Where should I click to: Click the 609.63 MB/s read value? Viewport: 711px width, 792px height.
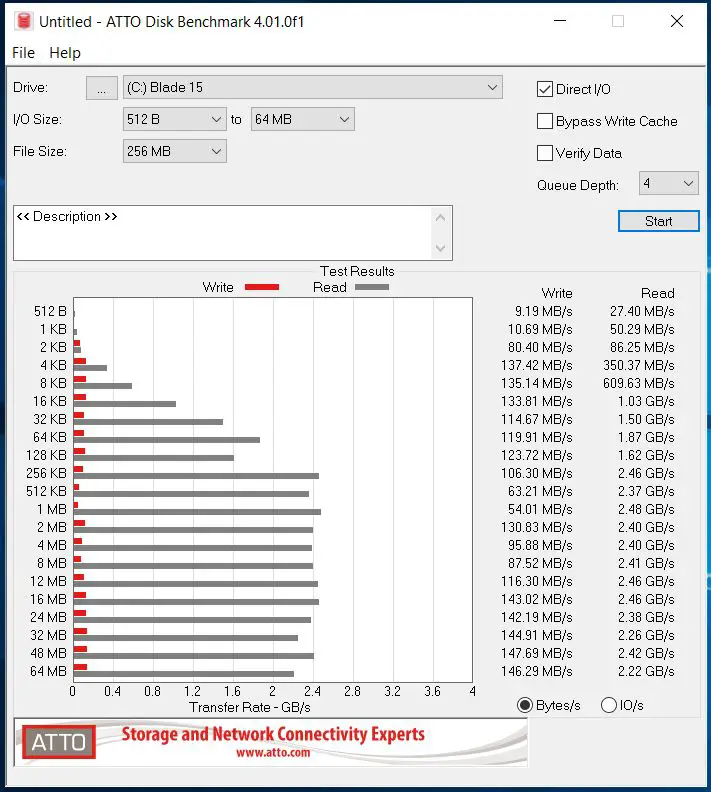(x=639, y=383)
